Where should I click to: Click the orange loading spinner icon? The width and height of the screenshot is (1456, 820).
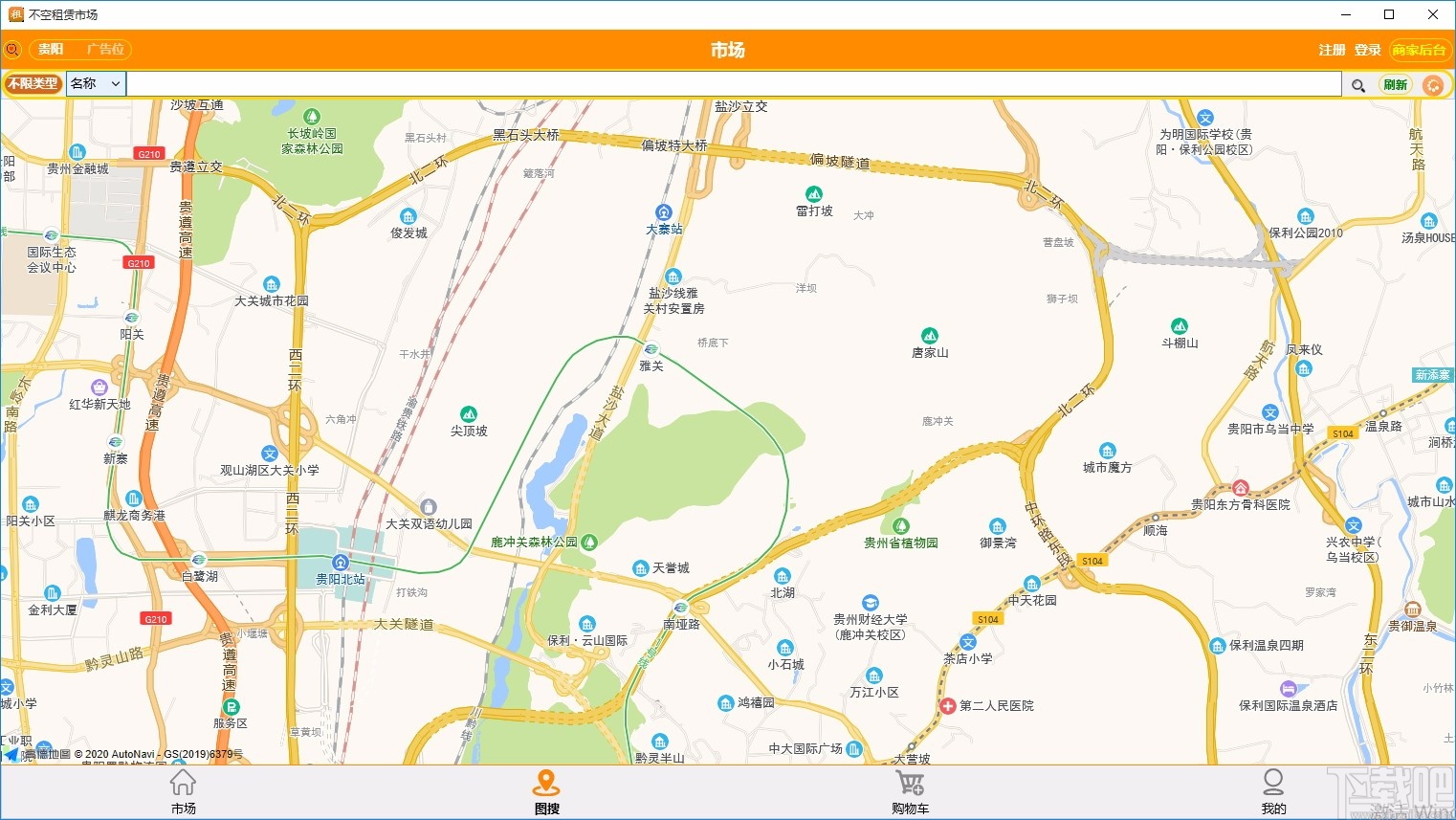1433,85
